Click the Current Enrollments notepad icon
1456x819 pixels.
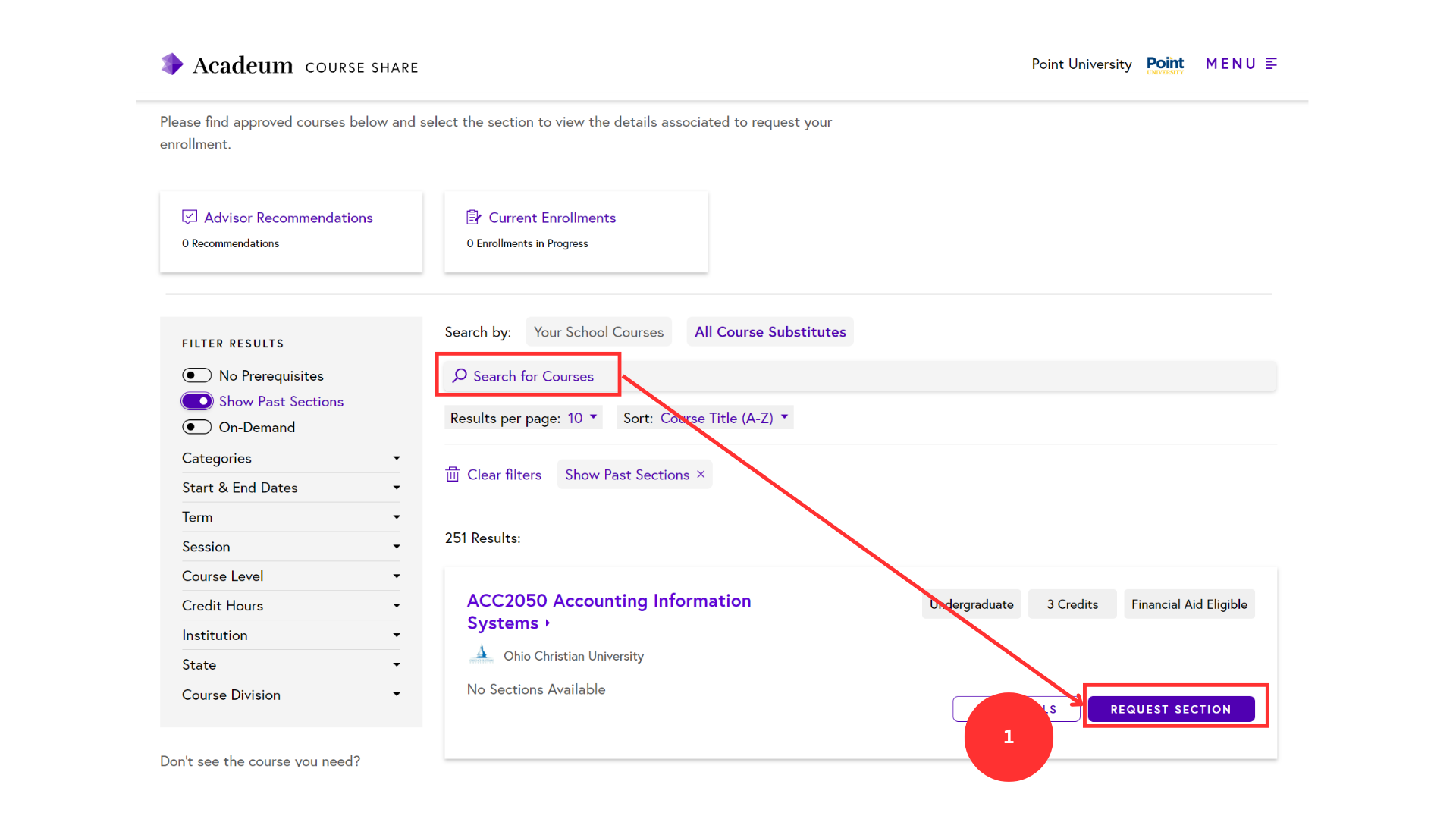coord(474,218)
